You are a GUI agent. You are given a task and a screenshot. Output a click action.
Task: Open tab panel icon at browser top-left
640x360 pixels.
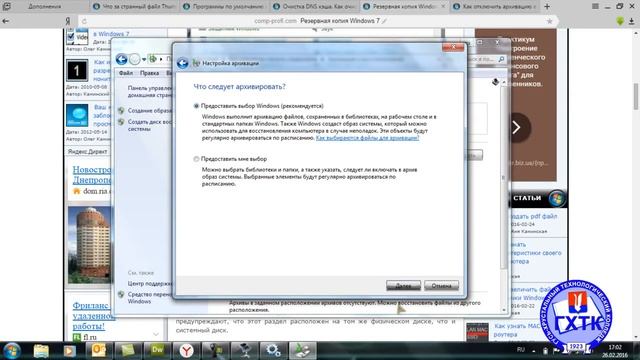(7, 7)
